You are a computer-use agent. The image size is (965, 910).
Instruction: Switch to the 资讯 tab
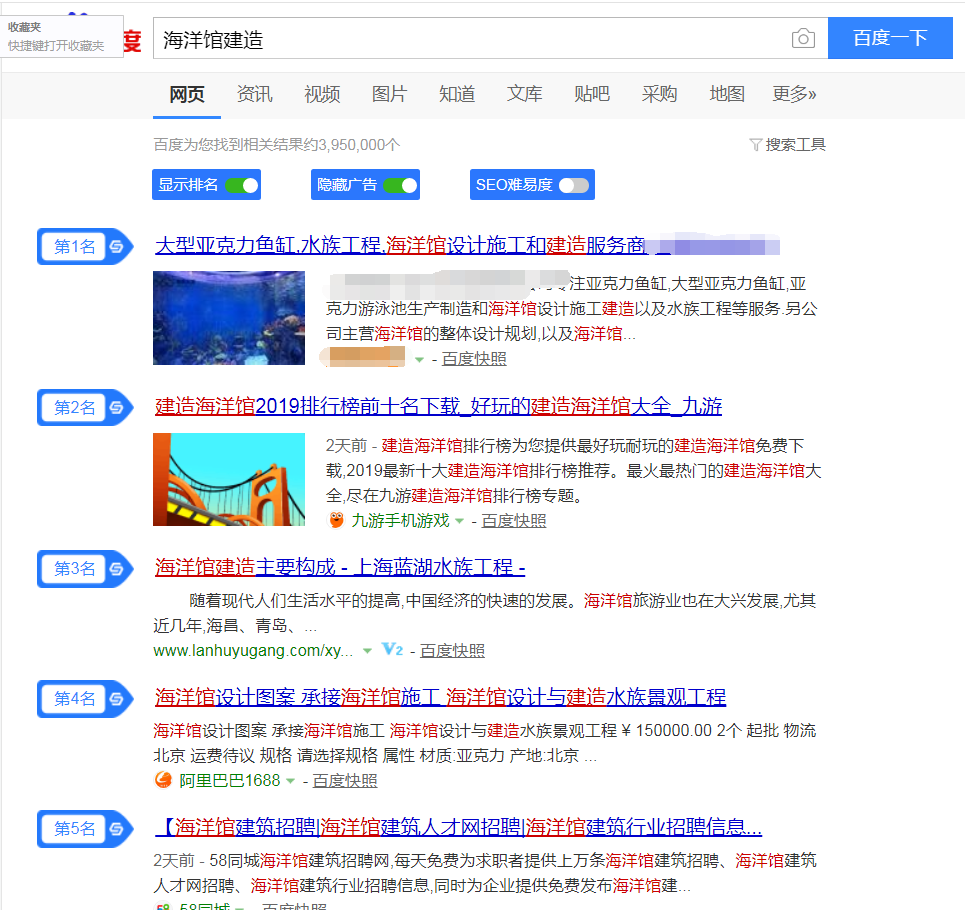pos(254,94)
